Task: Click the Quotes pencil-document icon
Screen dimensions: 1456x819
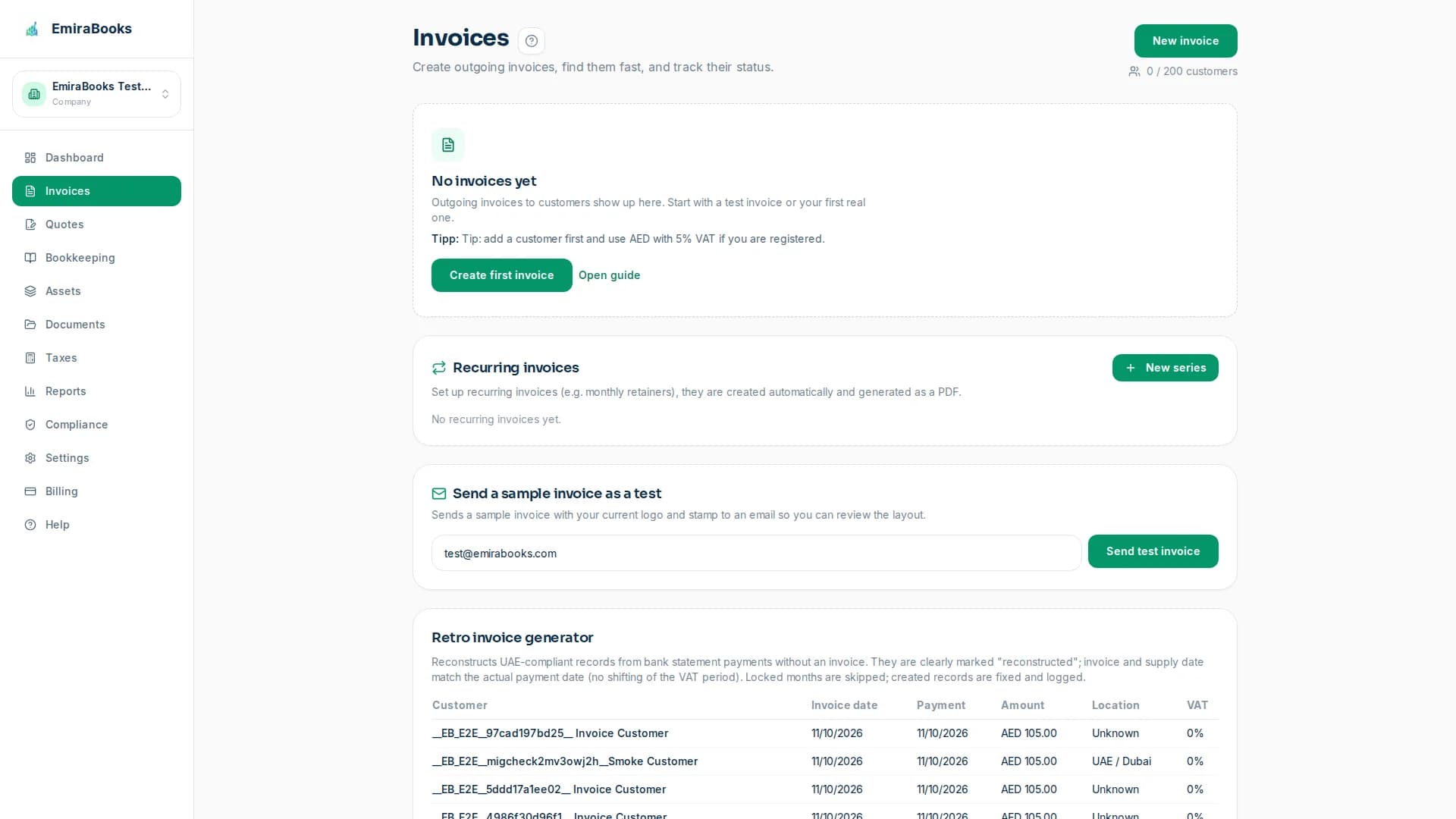Action: 30,224
